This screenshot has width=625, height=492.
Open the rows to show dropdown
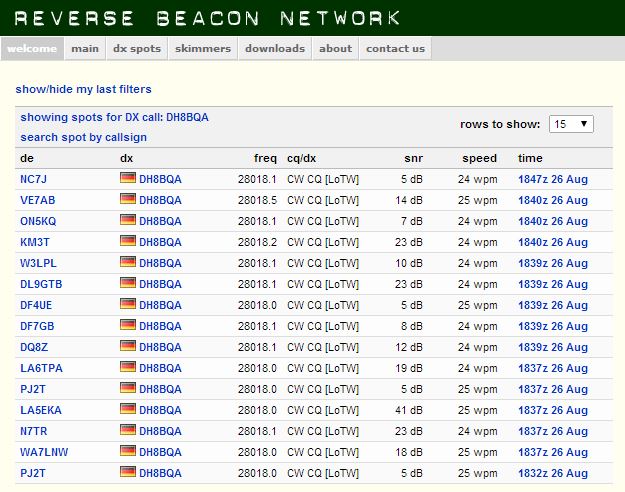571,124
